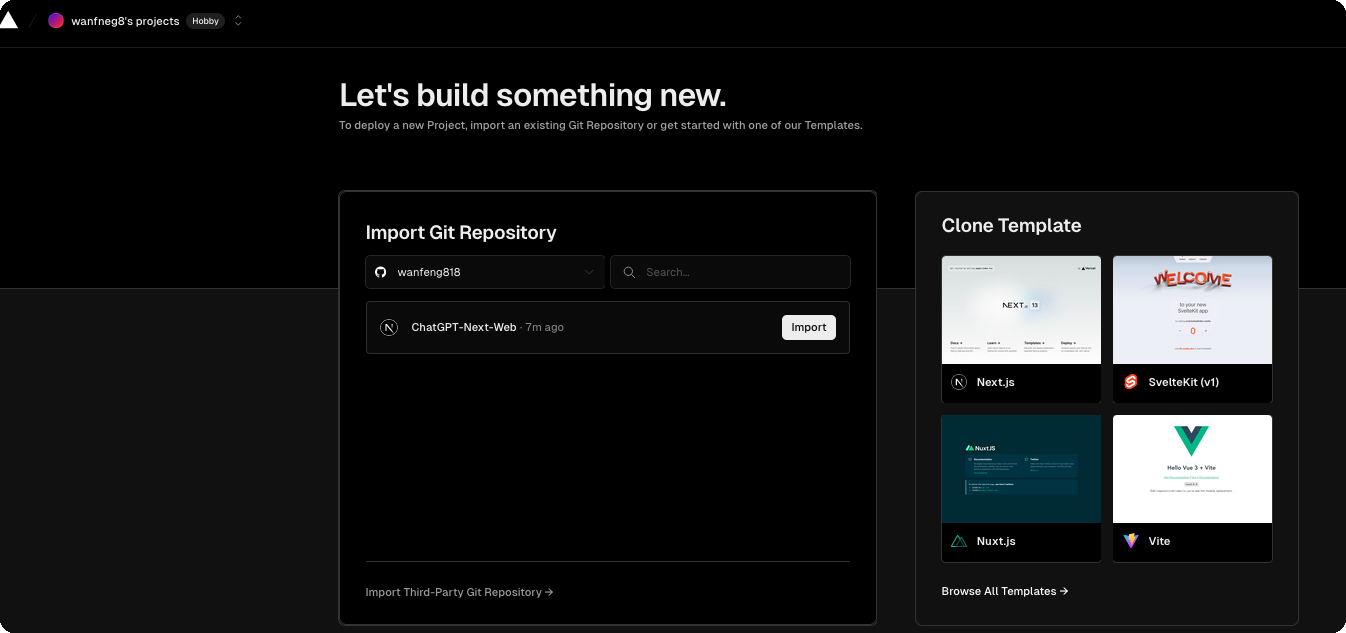The width and height of the screenshot is (1346, 633).
Task: Click the SvelteKit logo icon
Action: tap(1131, 382)
